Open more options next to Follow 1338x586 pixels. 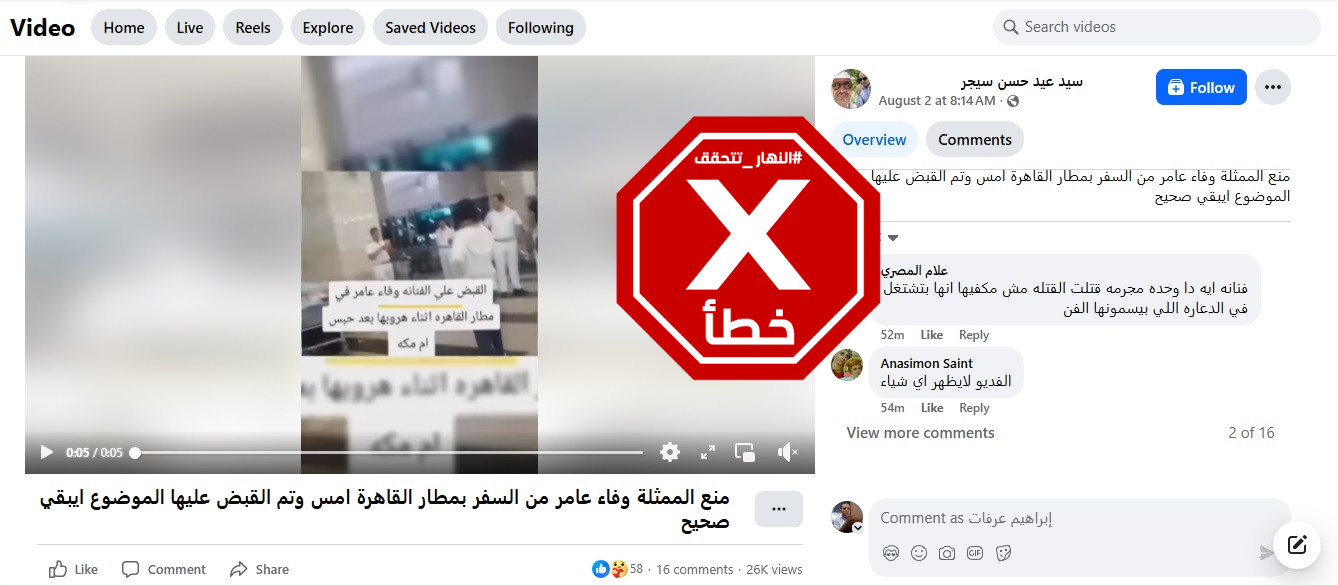click(1272, 87)
